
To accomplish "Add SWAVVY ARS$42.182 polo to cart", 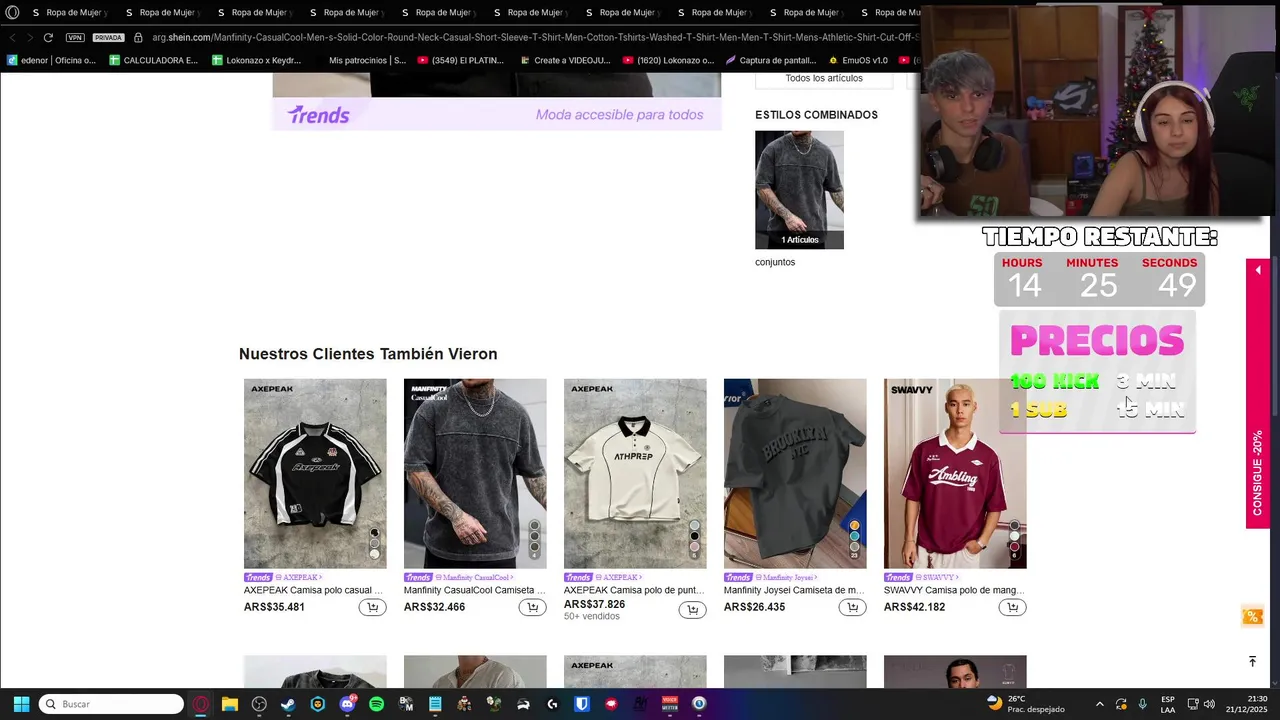I will [x=1012, y=607].
